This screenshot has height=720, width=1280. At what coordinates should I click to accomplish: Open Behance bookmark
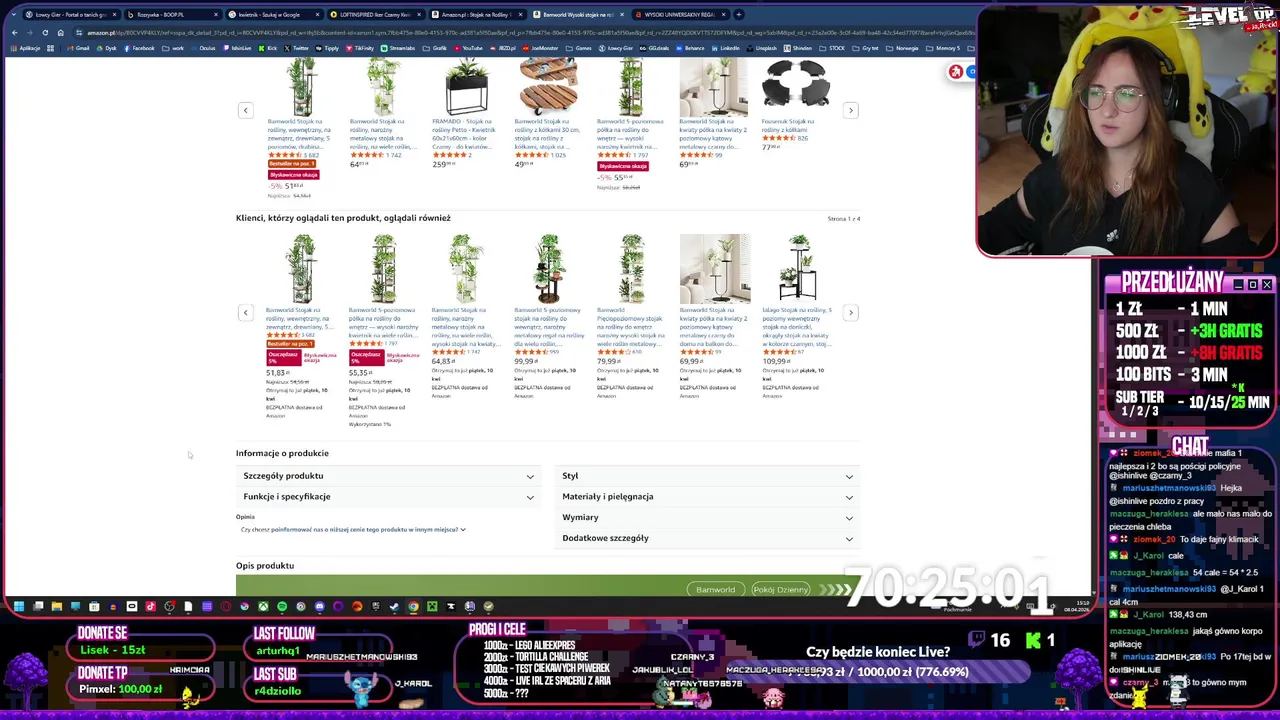pyautogui.click(x=689, y=48)
